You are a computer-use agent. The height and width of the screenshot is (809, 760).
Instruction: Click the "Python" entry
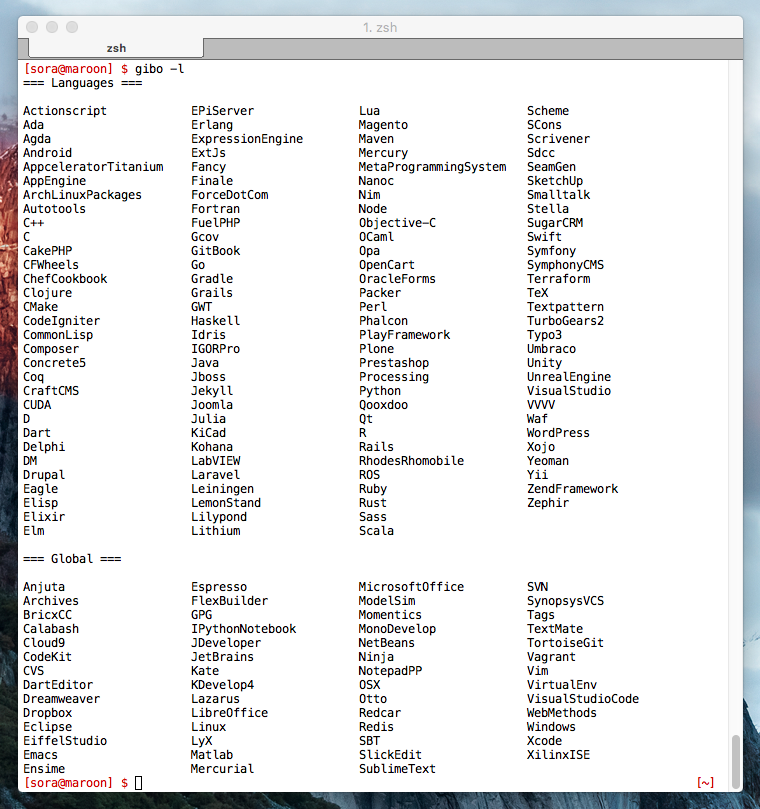(x=380, y=391)
